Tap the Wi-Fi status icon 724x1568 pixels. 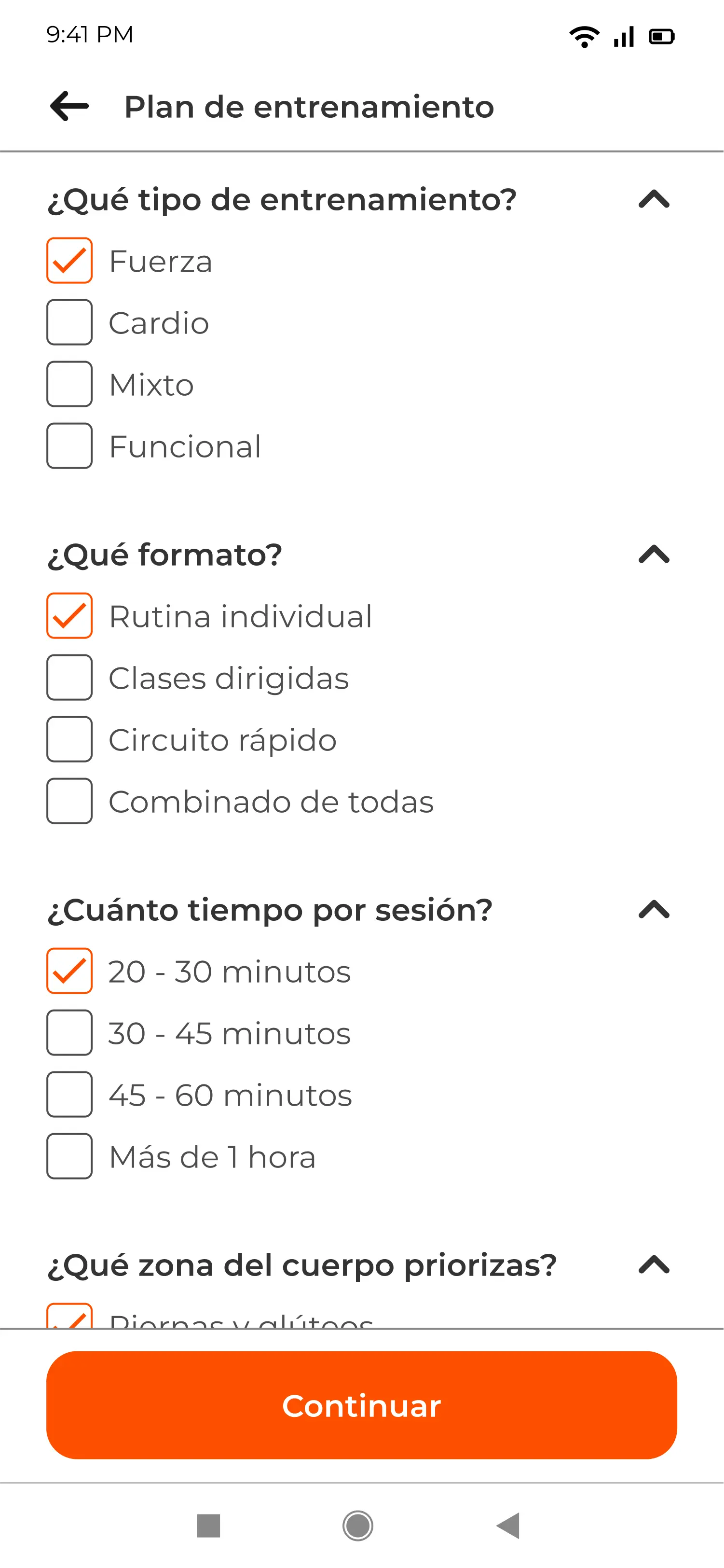pyautogui.click(x=584, y=37)
